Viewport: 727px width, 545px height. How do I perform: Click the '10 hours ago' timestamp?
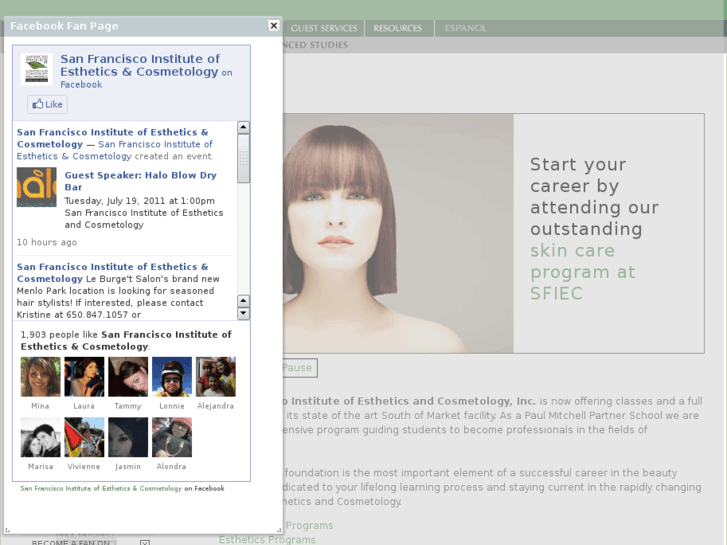[47, 242]
